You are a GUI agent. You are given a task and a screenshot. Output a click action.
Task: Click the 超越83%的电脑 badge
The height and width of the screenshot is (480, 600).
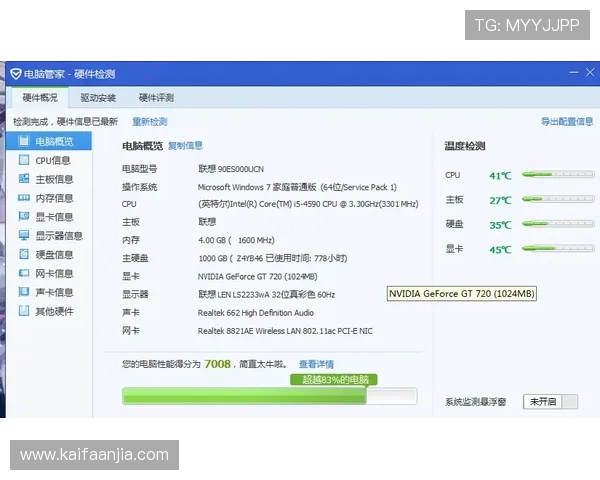(x=334, y=380)
